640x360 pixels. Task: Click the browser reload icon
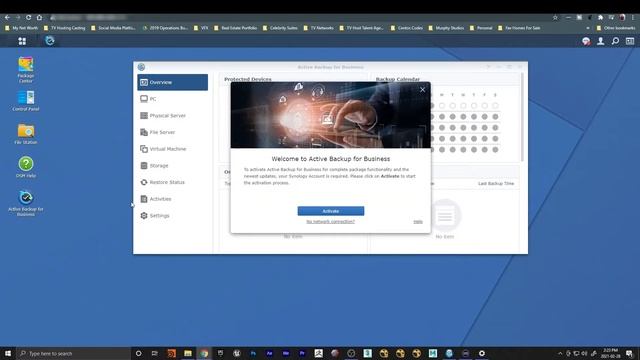(28, 18)
